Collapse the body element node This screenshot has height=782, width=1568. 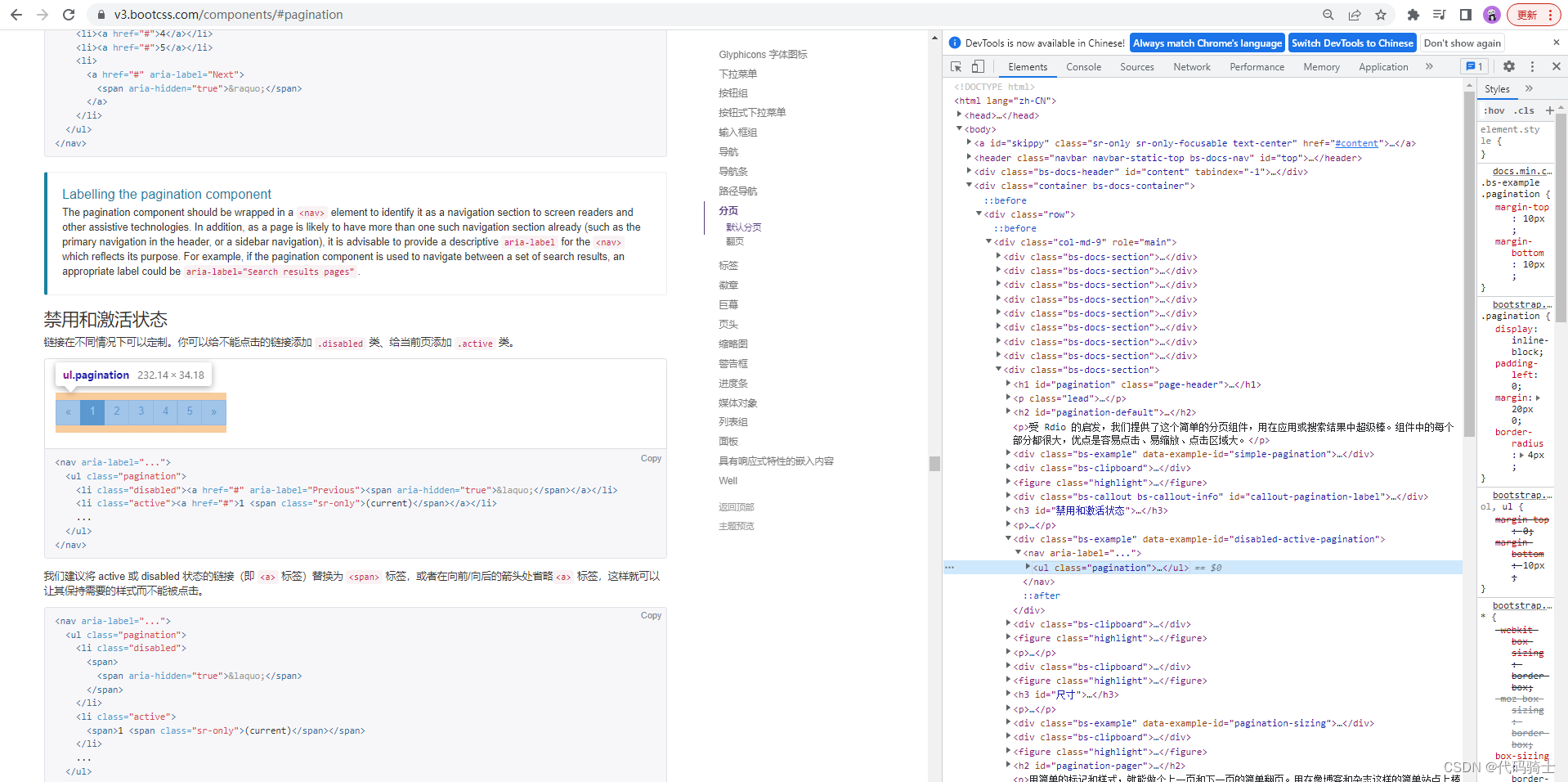959,128
